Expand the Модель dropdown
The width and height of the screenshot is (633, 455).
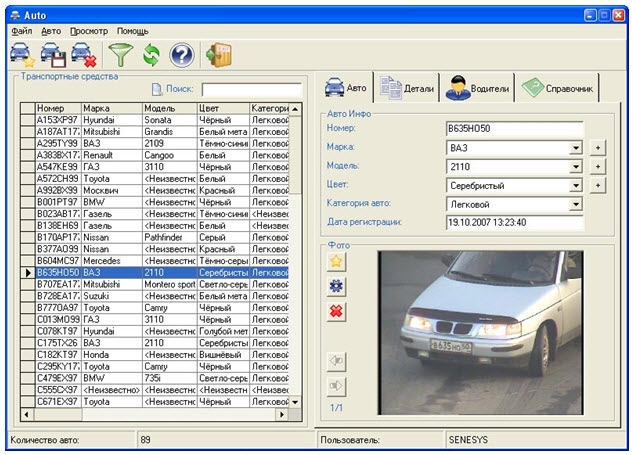pos(576,166)
